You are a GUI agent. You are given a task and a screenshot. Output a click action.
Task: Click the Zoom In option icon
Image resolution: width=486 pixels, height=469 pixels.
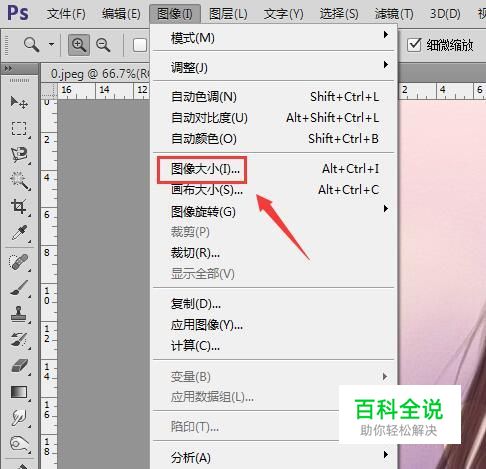(79, 45)
